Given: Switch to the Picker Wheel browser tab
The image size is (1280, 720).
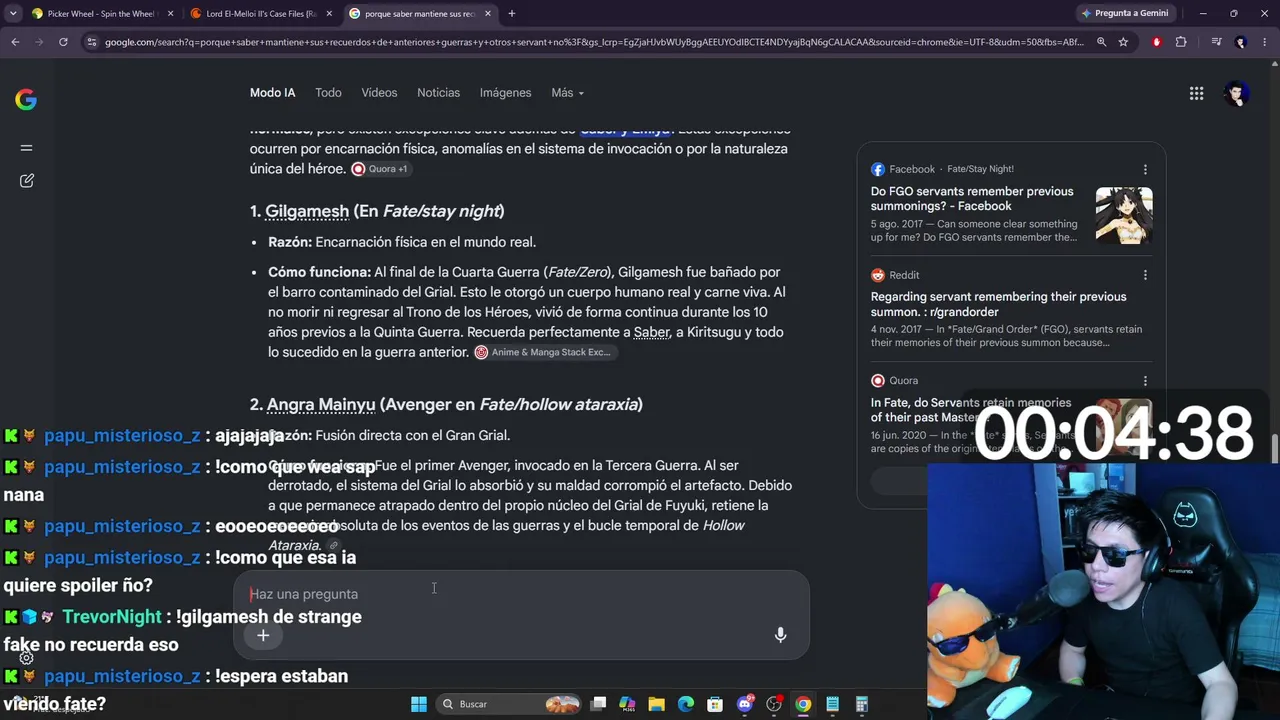Looking at the screenshot, I should tap(103, 14).
